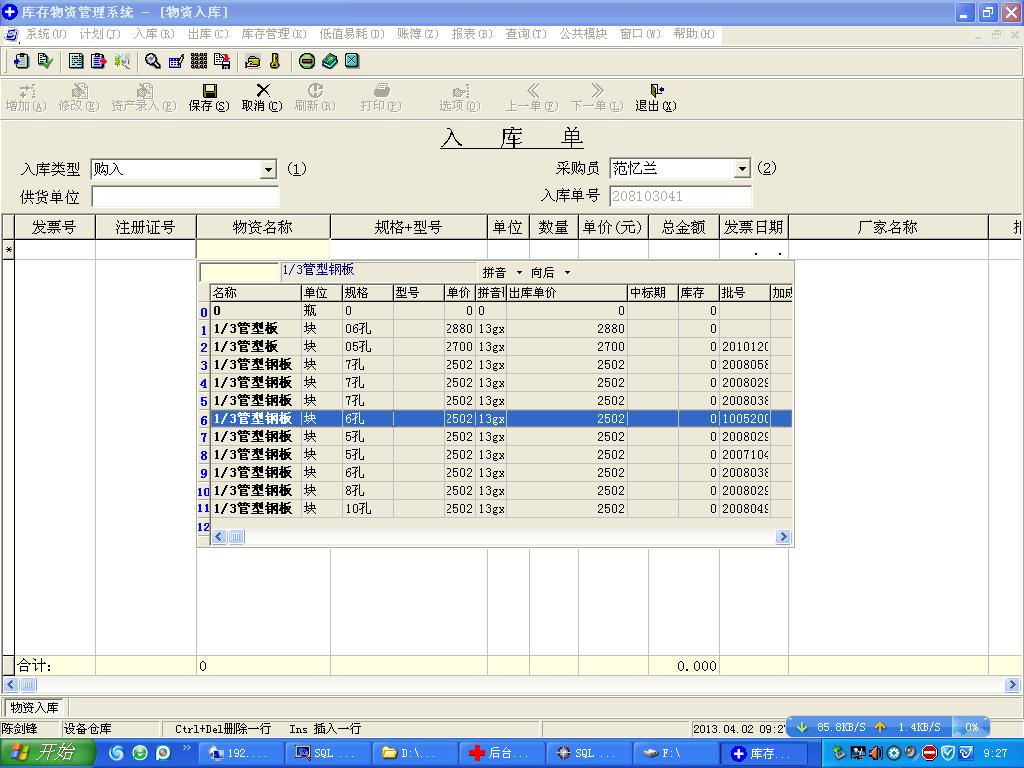Open the 出库(C) menu
The width and height of the screenshot is (1024, 768).
[x=208, y=34]
